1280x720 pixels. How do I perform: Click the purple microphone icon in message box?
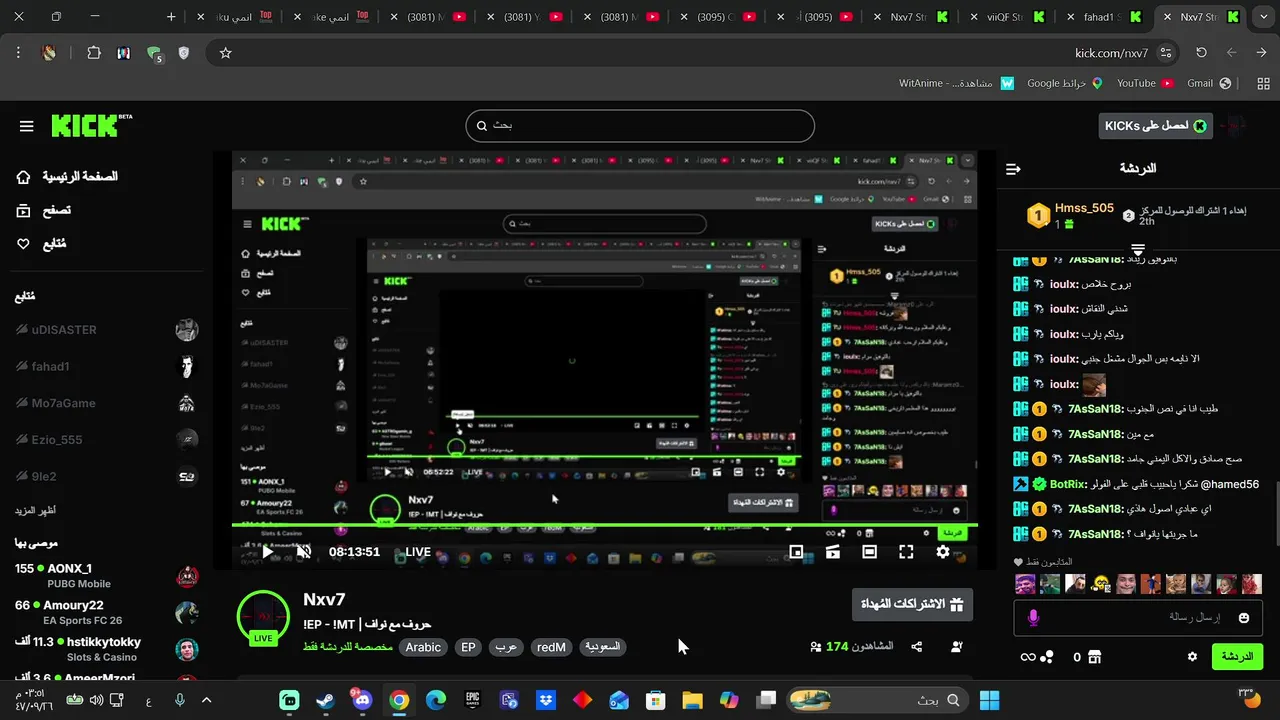tap(1033, 618)
